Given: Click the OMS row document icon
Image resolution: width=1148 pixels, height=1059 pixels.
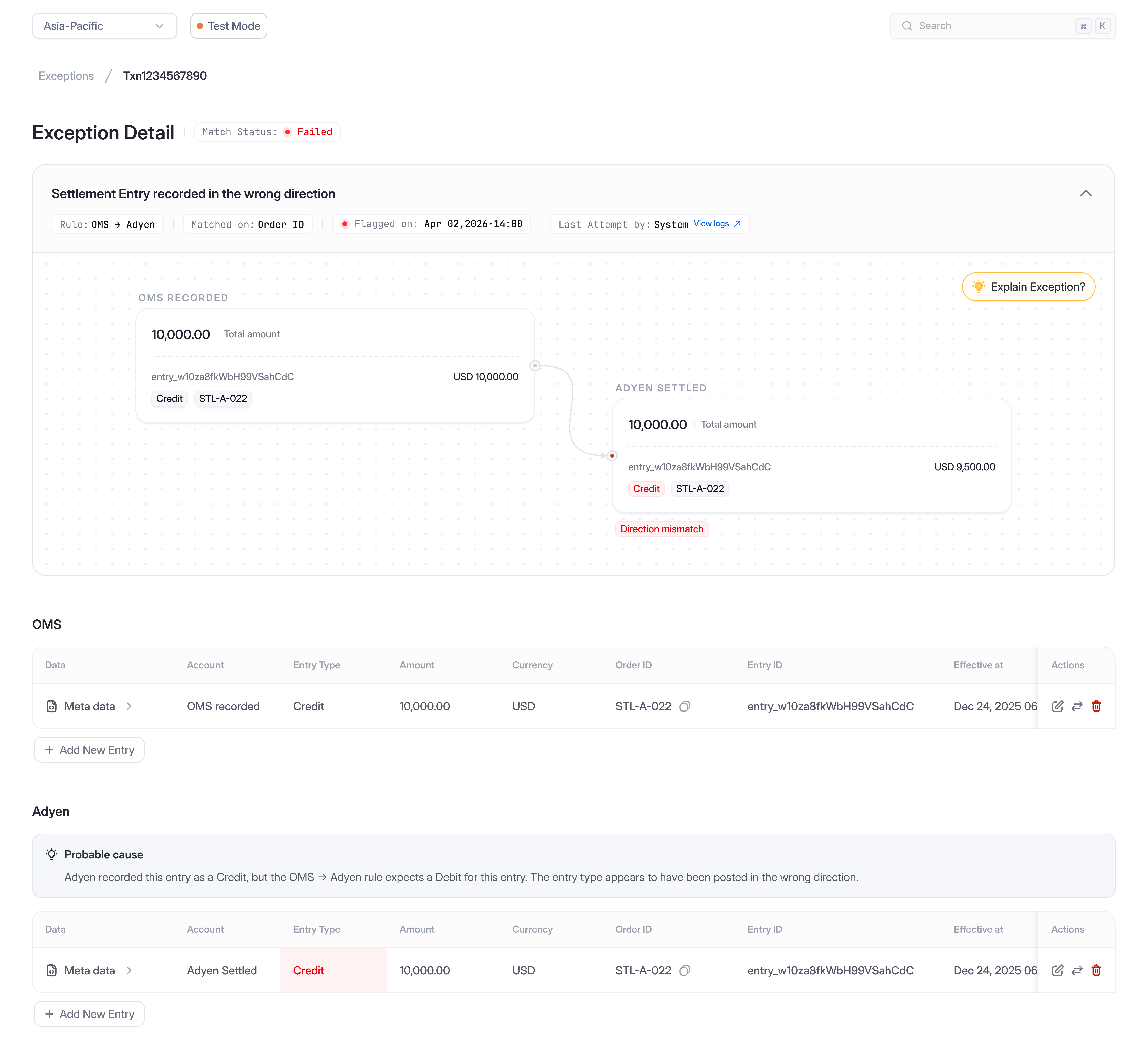Looking at the screenshot, I should (52, 707).
